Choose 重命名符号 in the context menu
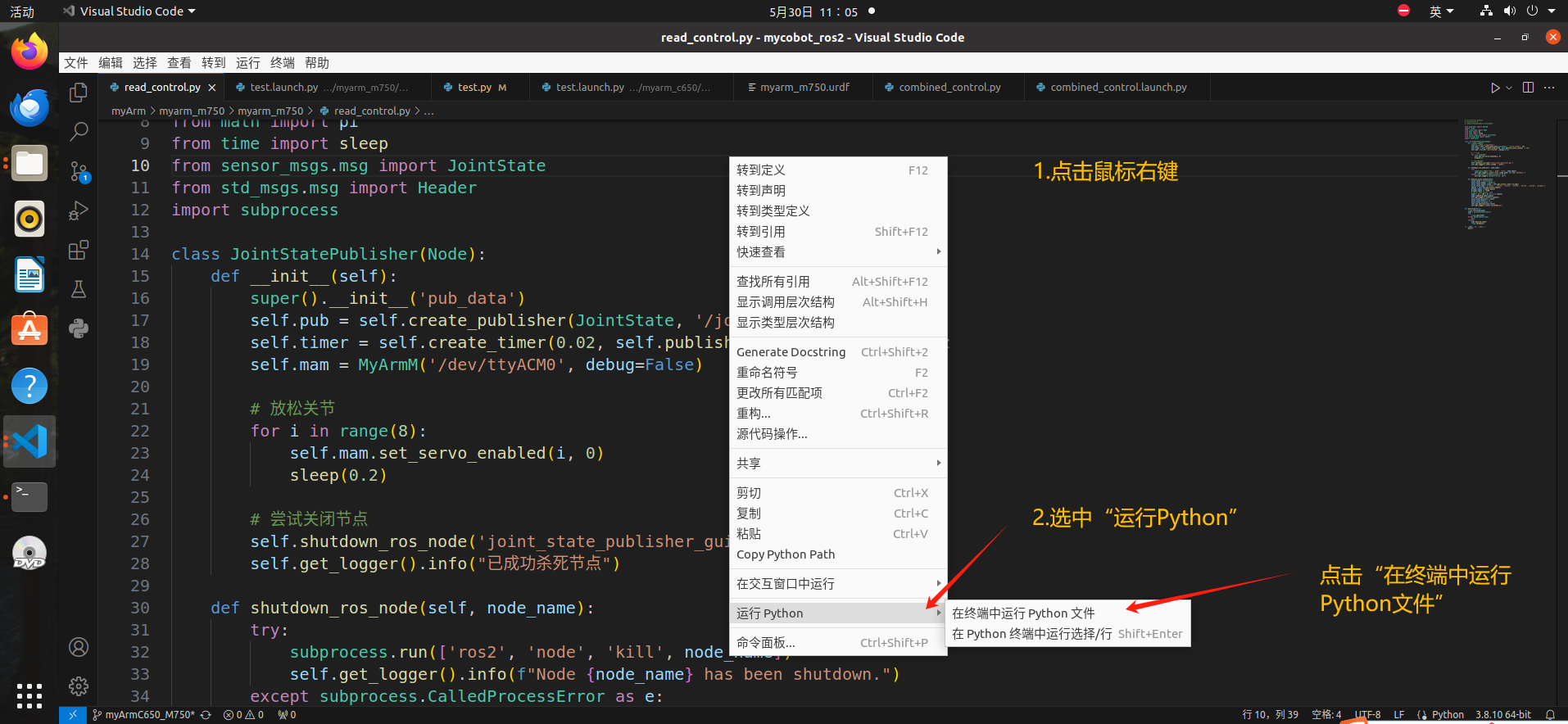The width and height of the screenshot is (1568, 724). pos(838,373)
